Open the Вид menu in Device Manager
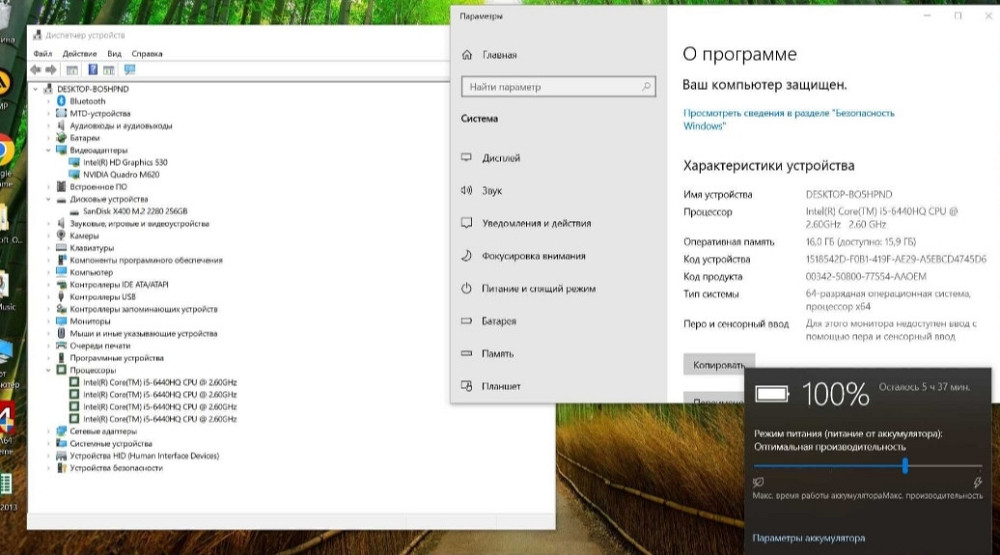The width and height of the screenshot is (1000, 555). click(114, 53)
